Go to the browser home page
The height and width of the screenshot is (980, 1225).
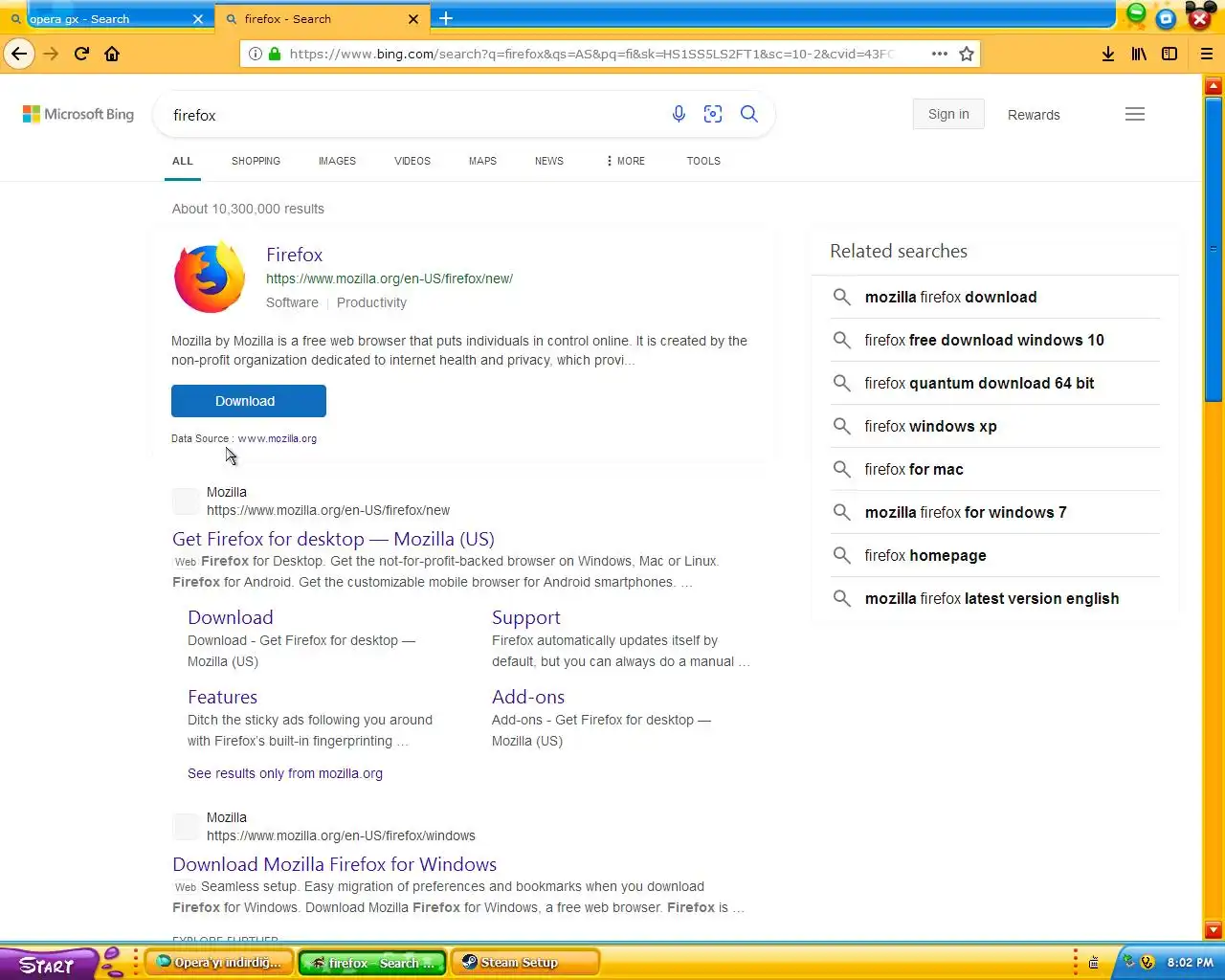pos(112,54)
